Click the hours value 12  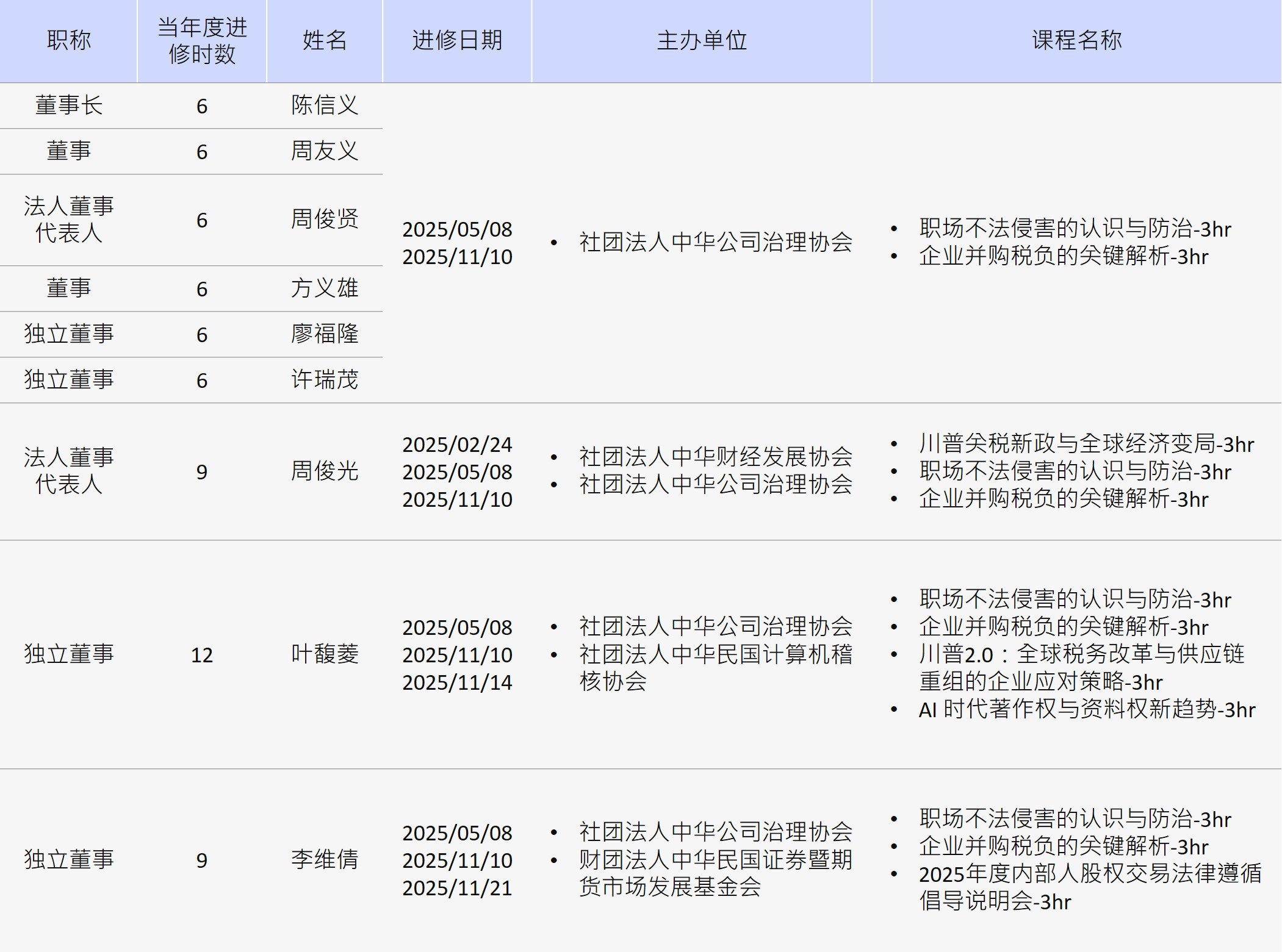202,655
